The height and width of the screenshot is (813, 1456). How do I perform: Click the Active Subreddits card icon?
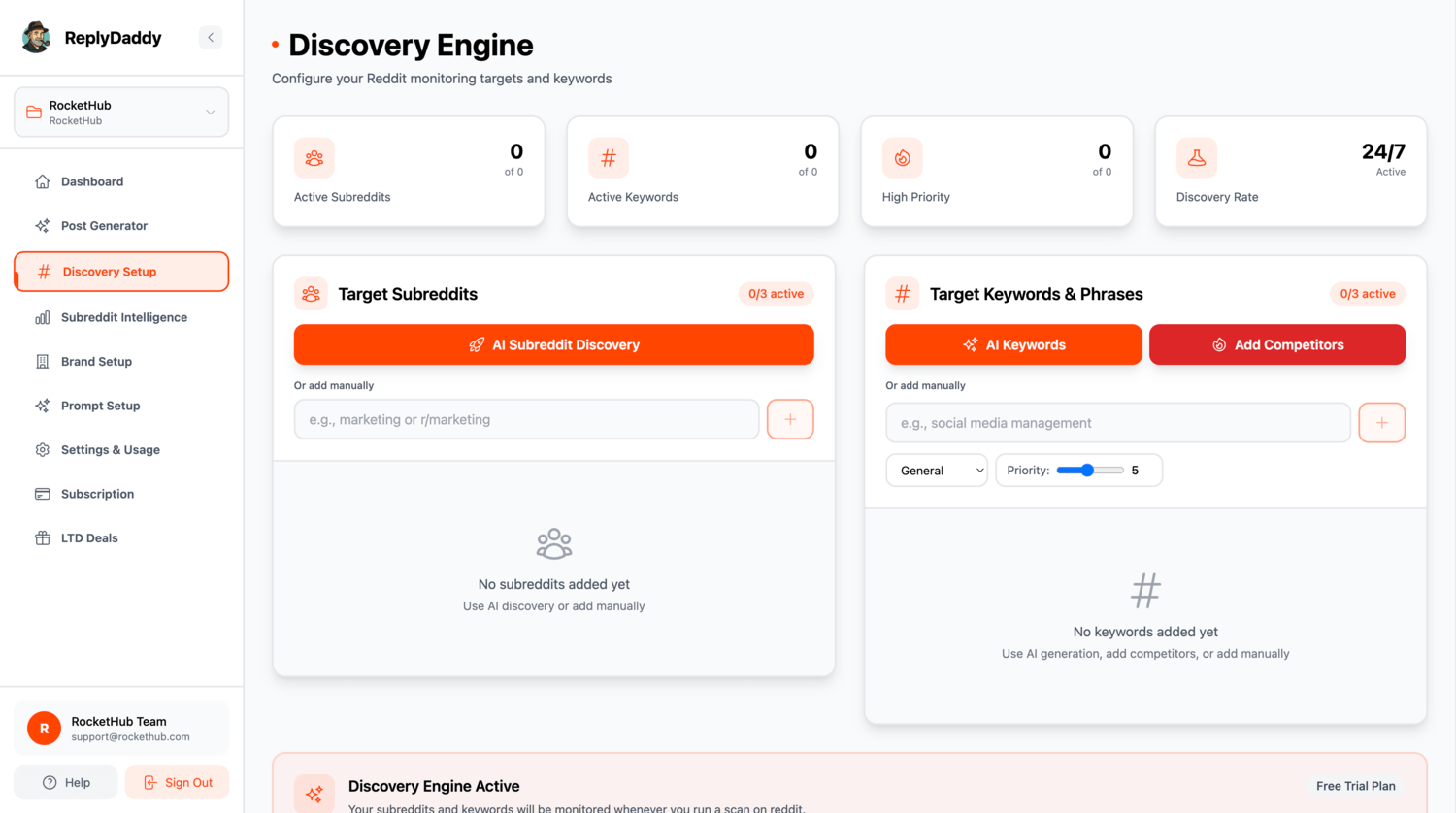[x=314, y=158]
